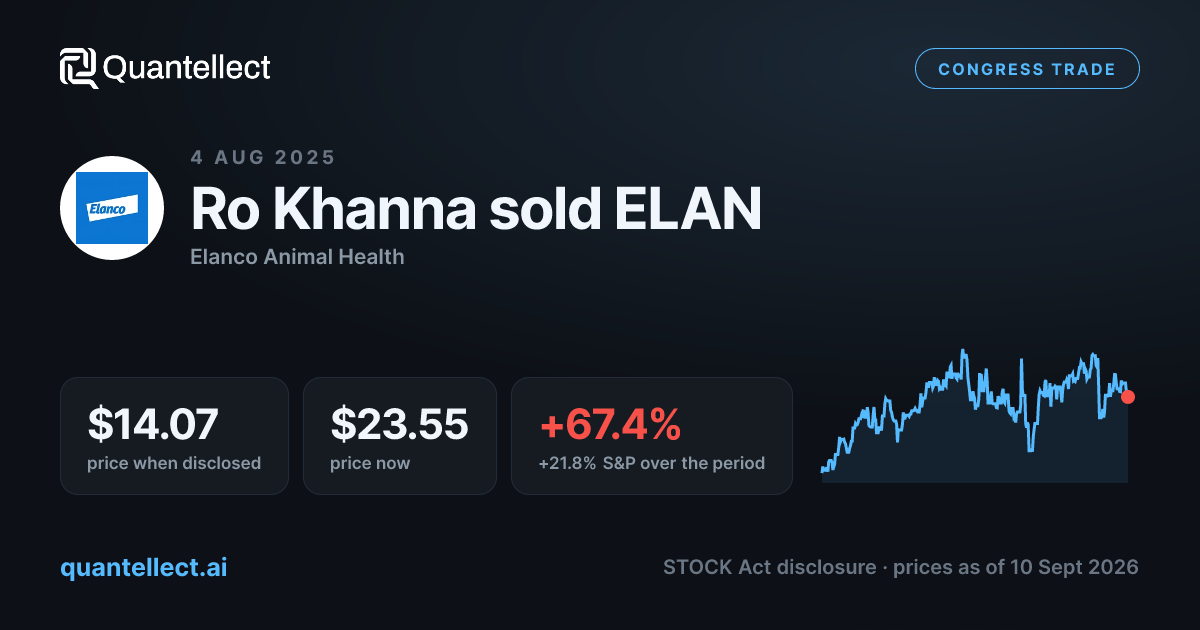Click the ELAN price sparkline chart

coord(975,416)
